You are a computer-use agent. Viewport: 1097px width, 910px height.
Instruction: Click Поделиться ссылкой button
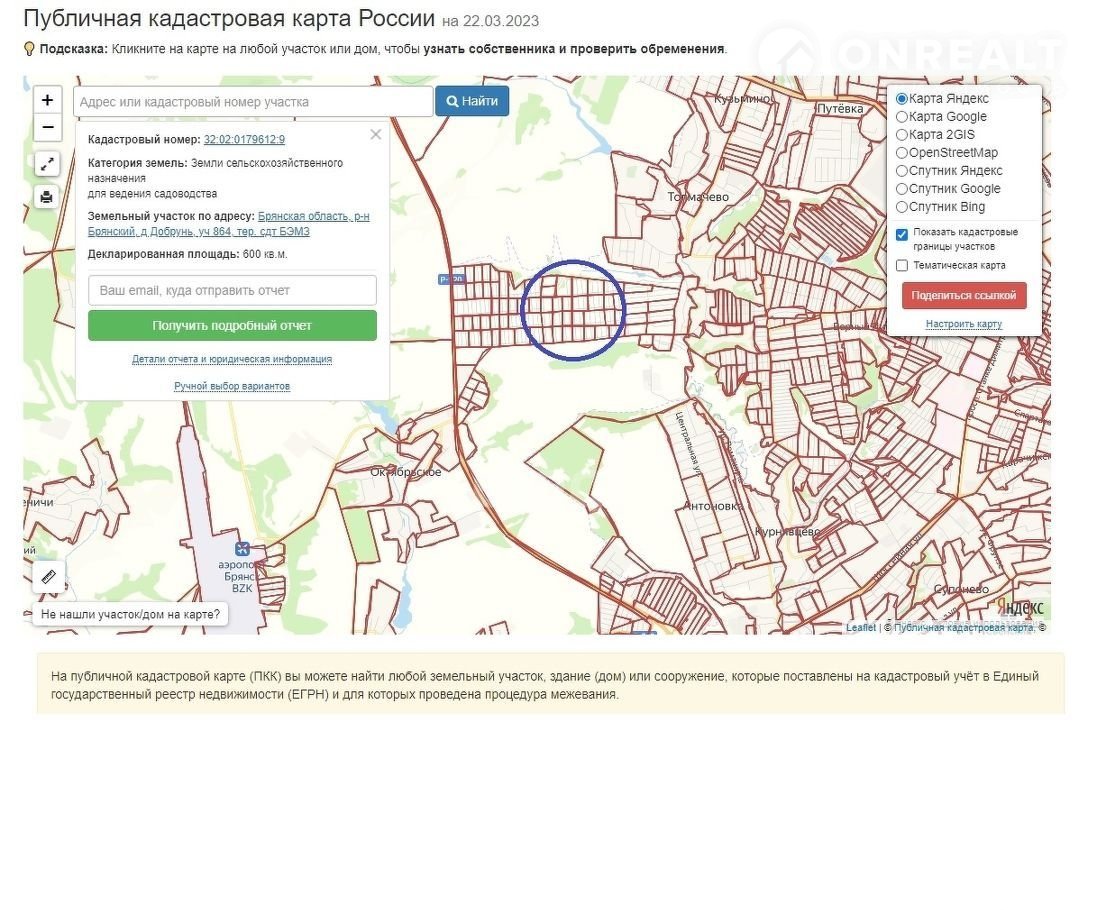click(963, 296)
